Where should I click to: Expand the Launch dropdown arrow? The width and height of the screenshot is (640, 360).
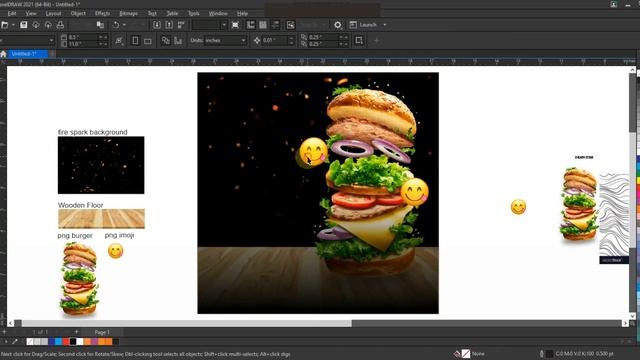click(384, 25)
